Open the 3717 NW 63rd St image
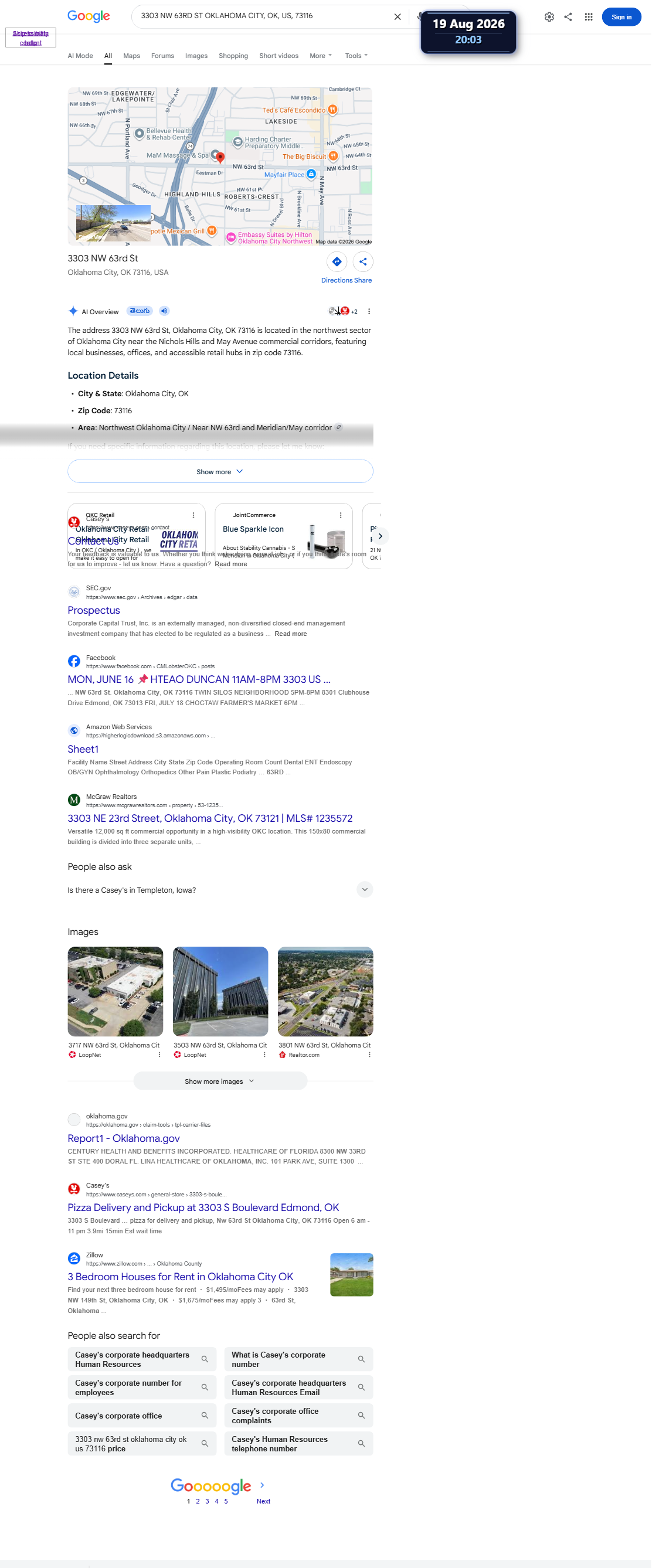Screen dimensions: 659x1568 116,992
